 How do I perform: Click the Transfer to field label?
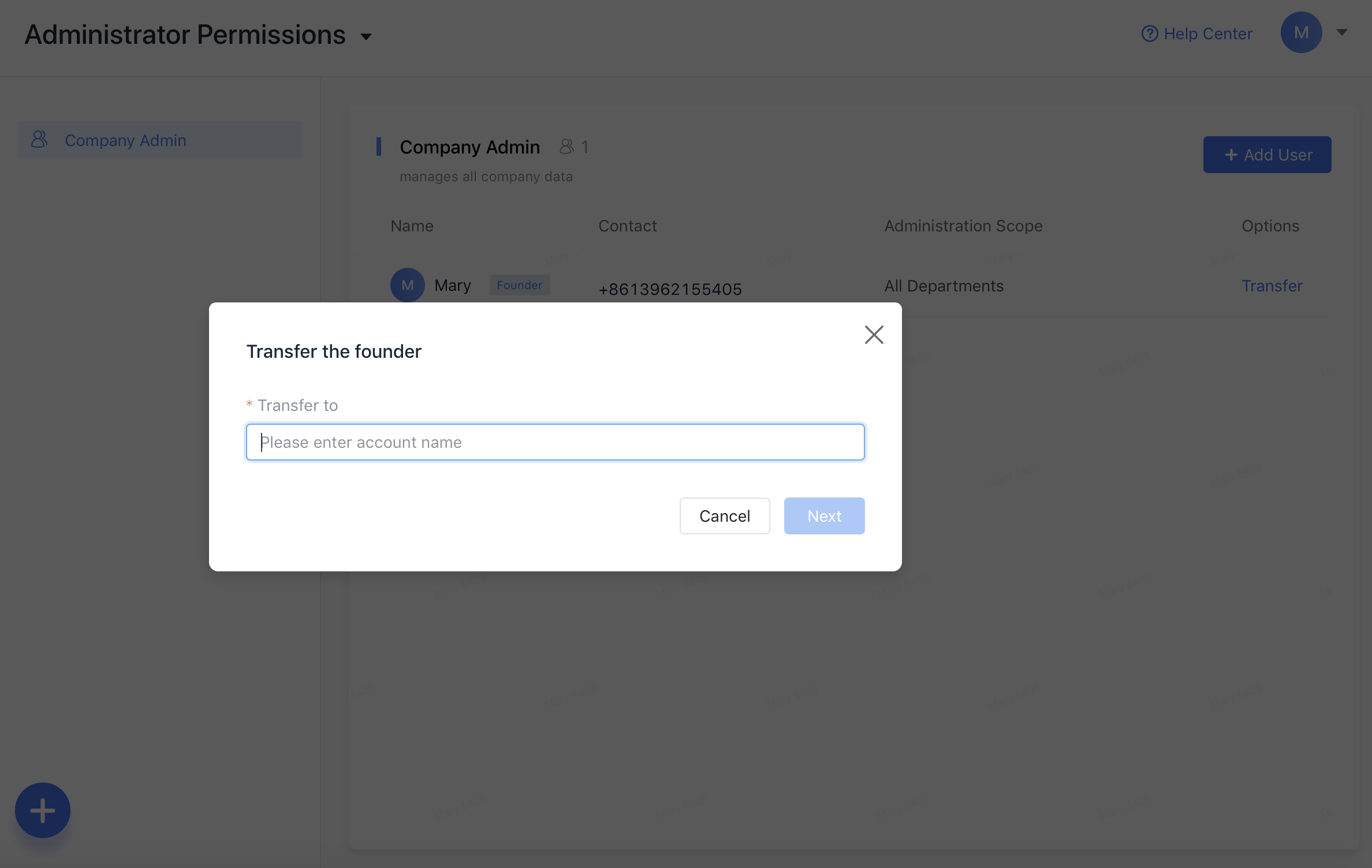pyautogui.click(x=297, y=405)
